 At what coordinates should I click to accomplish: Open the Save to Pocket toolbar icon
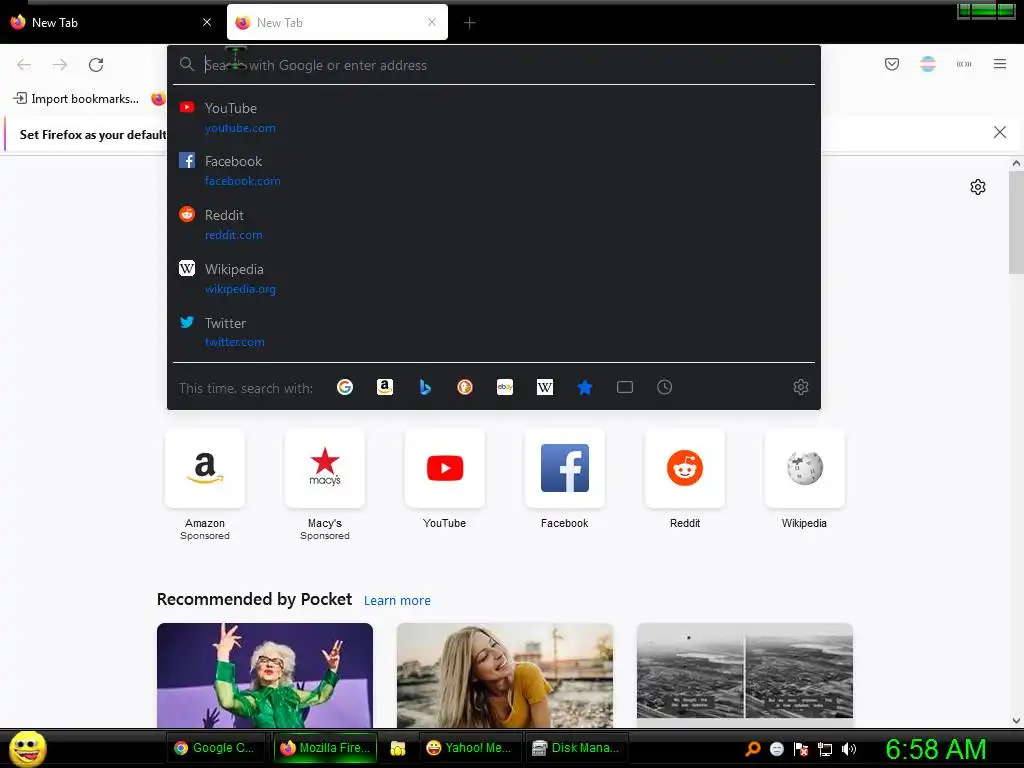(892, 64)
